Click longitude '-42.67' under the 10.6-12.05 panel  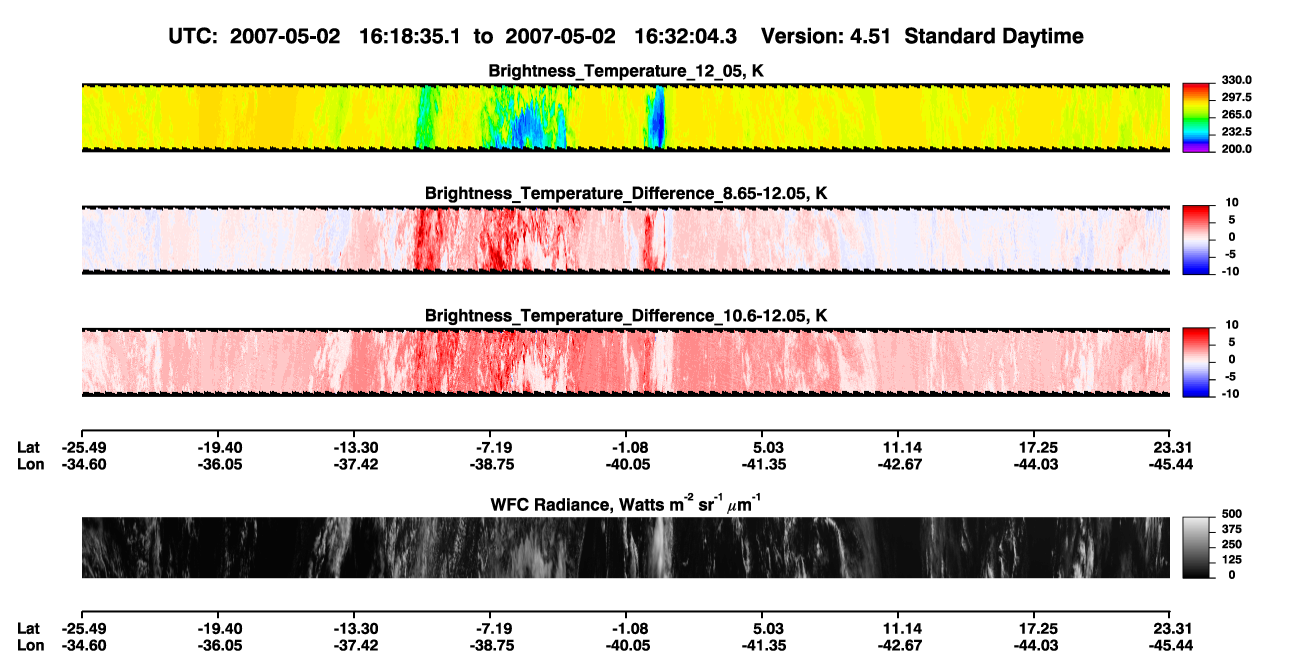[900, 464]
